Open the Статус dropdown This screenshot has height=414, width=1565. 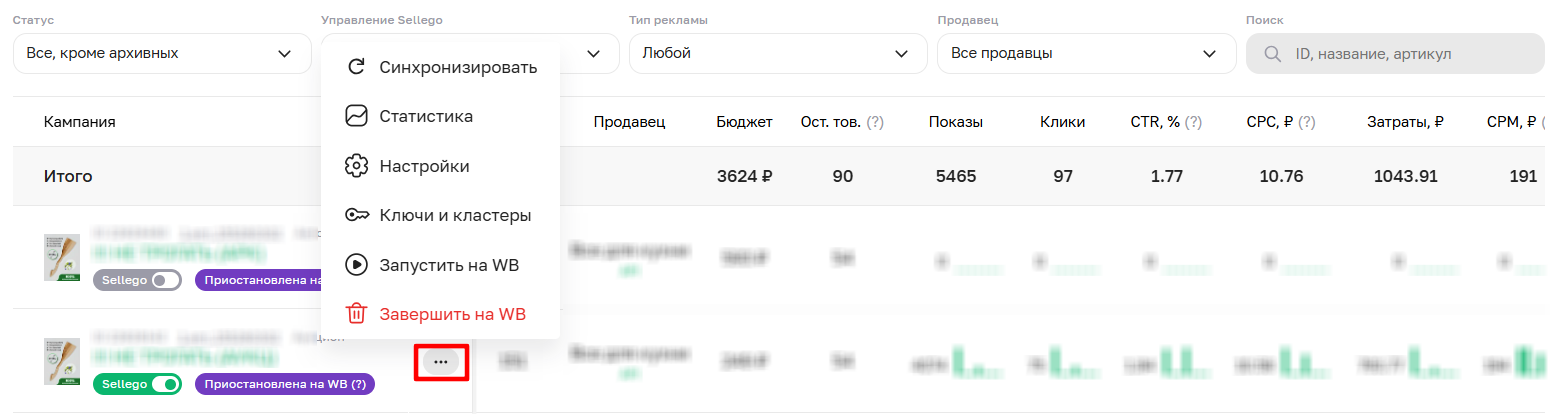click(x=162, y=53)
